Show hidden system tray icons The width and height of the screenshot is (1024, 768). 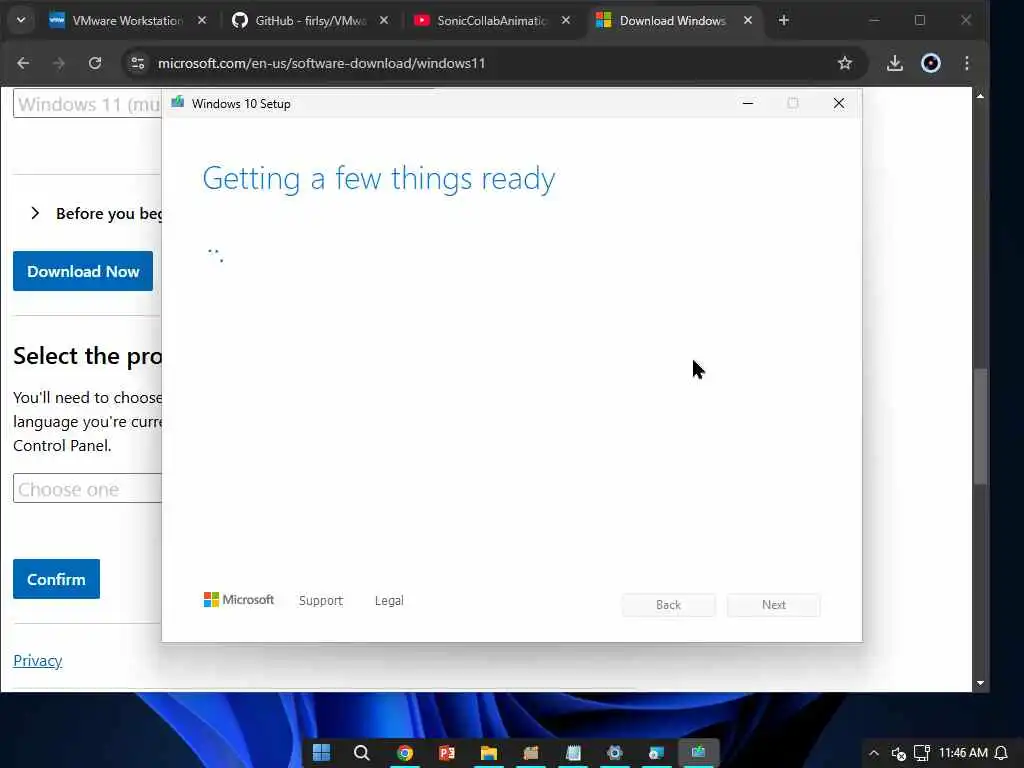point(874,753)
